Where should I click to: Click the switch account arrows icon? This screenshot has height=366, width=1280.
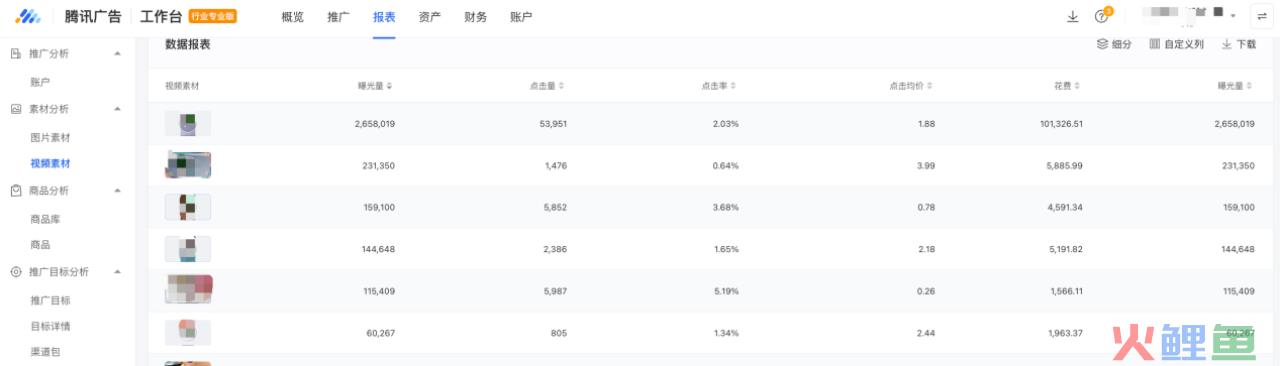coord(1262,17)
